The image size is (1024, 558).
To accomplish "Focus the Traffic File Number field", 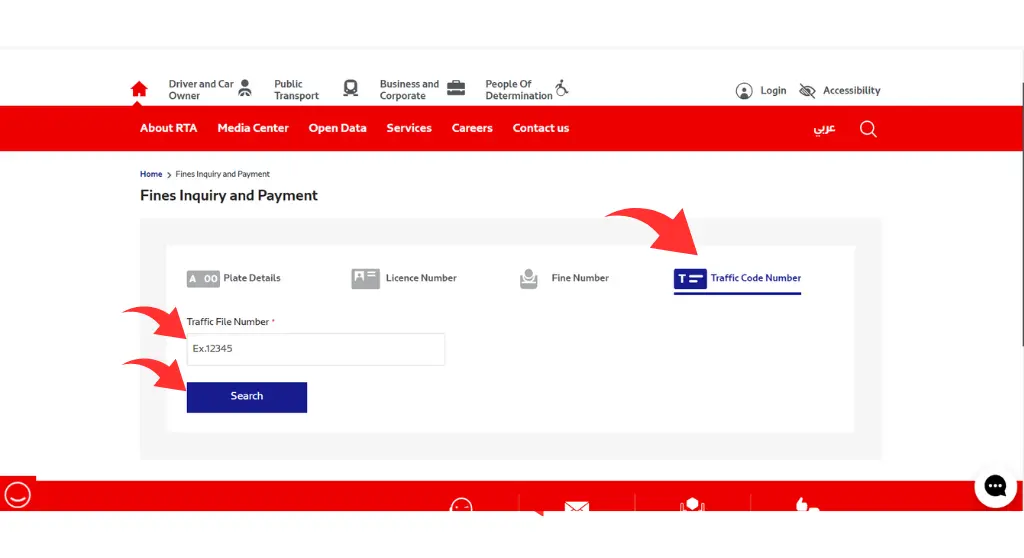I will tap(315, 349).
